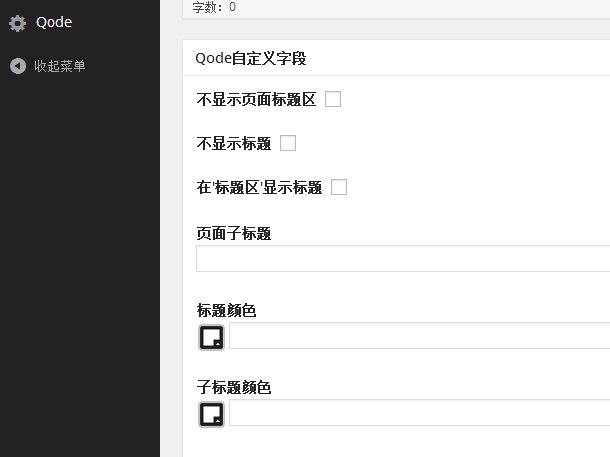Enable the 不显示页面标题区 checkbox
The width and height of the screenshot is (610, 457).
click(x=333, y=99)
